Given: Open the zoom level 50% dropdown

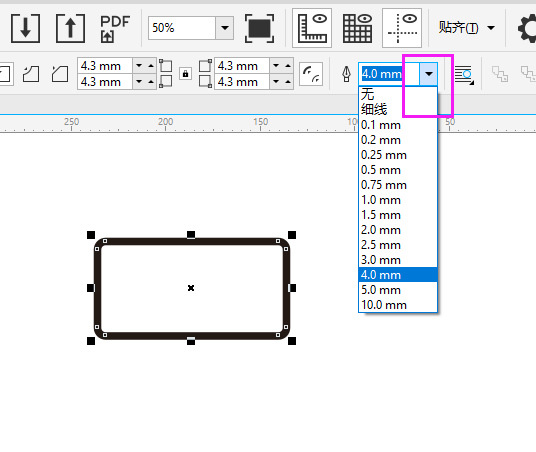Looking at the screenshot, I should [x=225, y=28].
